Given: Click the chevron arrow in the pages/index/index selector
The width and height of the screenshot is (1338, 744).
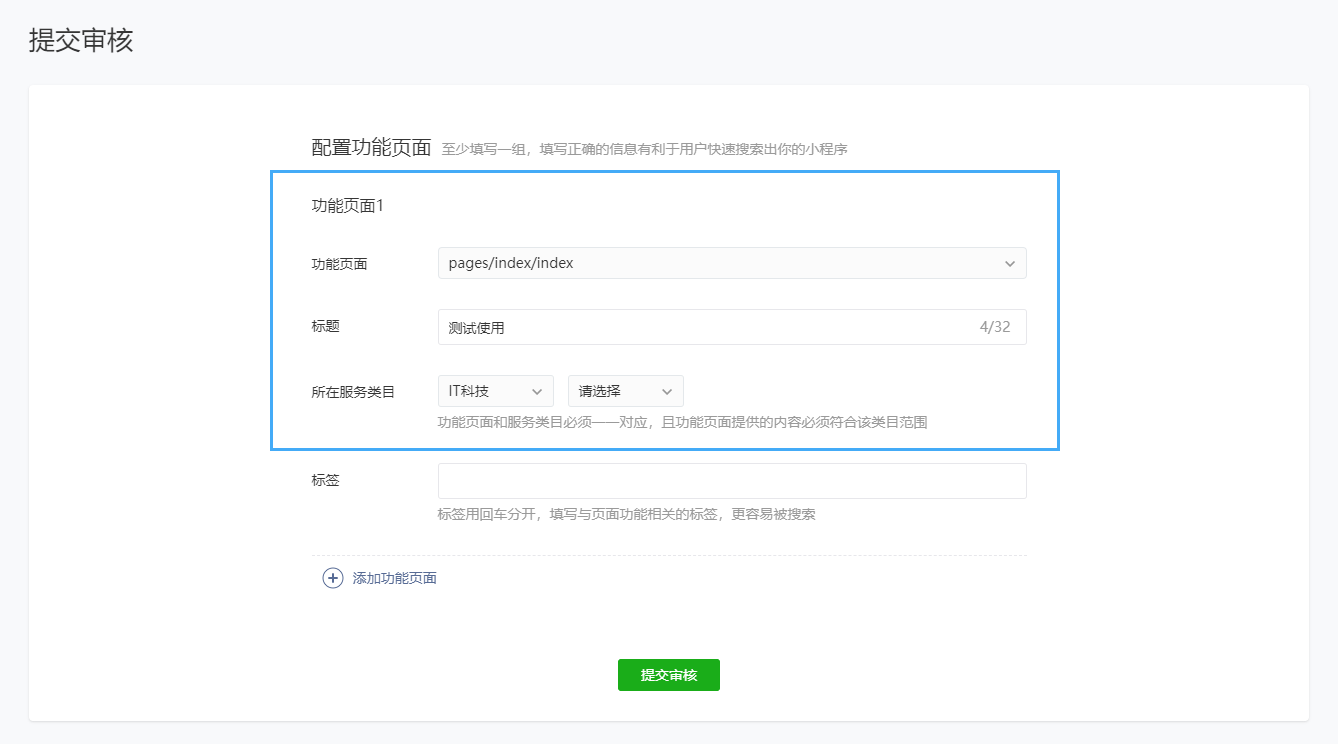Looking at the screenshot, I should 1009,264.
